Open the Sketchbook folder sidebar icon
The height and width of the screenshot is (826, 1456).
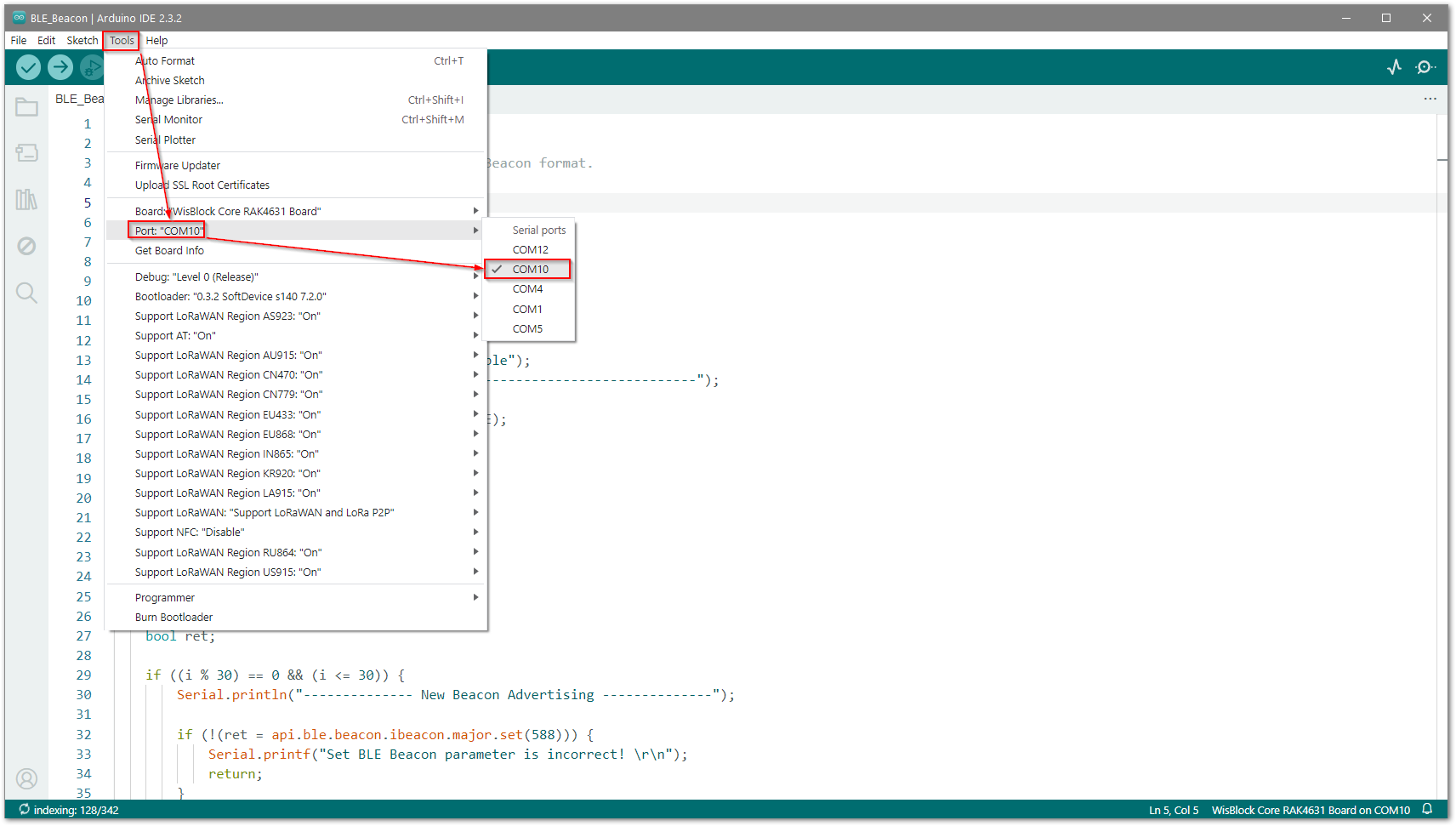click(x=27, y=107)
